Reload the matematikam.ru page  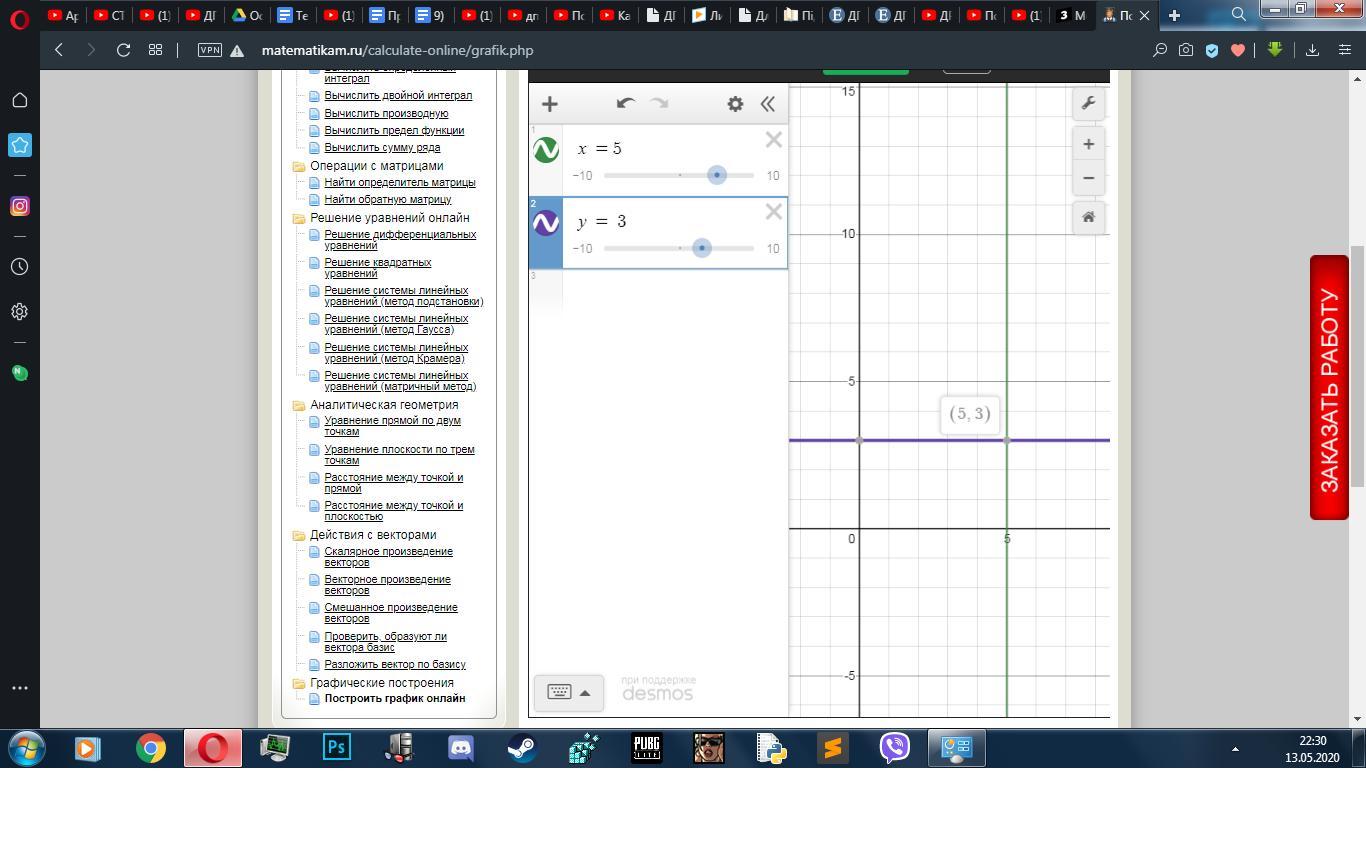(x=124, y=50)
